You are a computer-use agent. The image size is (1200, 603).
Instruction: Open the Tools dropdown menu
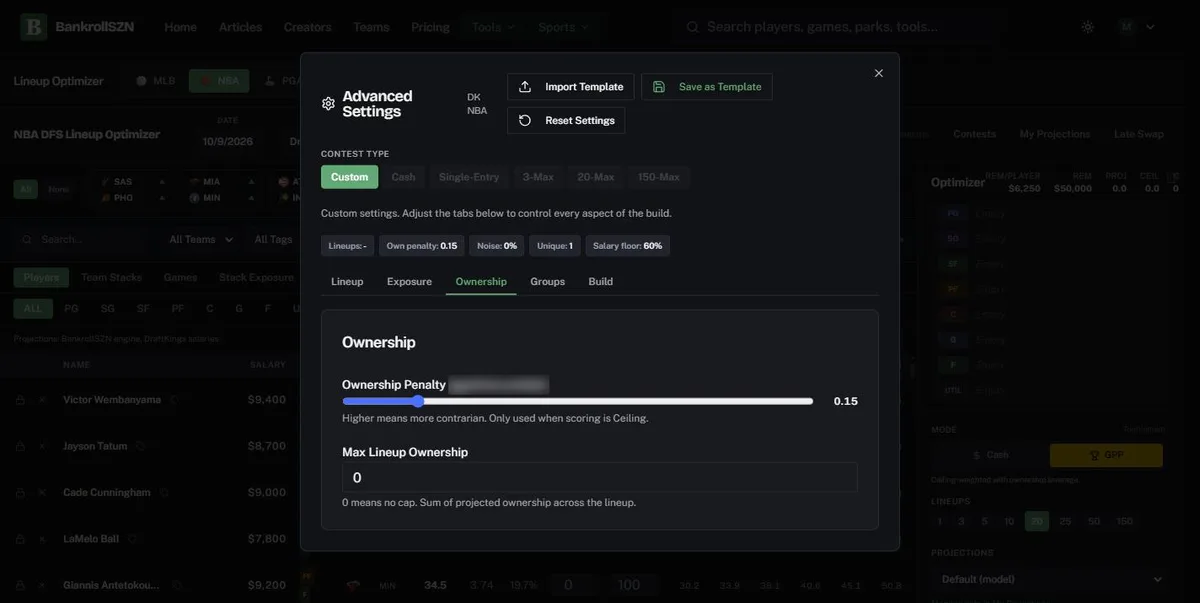[x=494, y=27]
